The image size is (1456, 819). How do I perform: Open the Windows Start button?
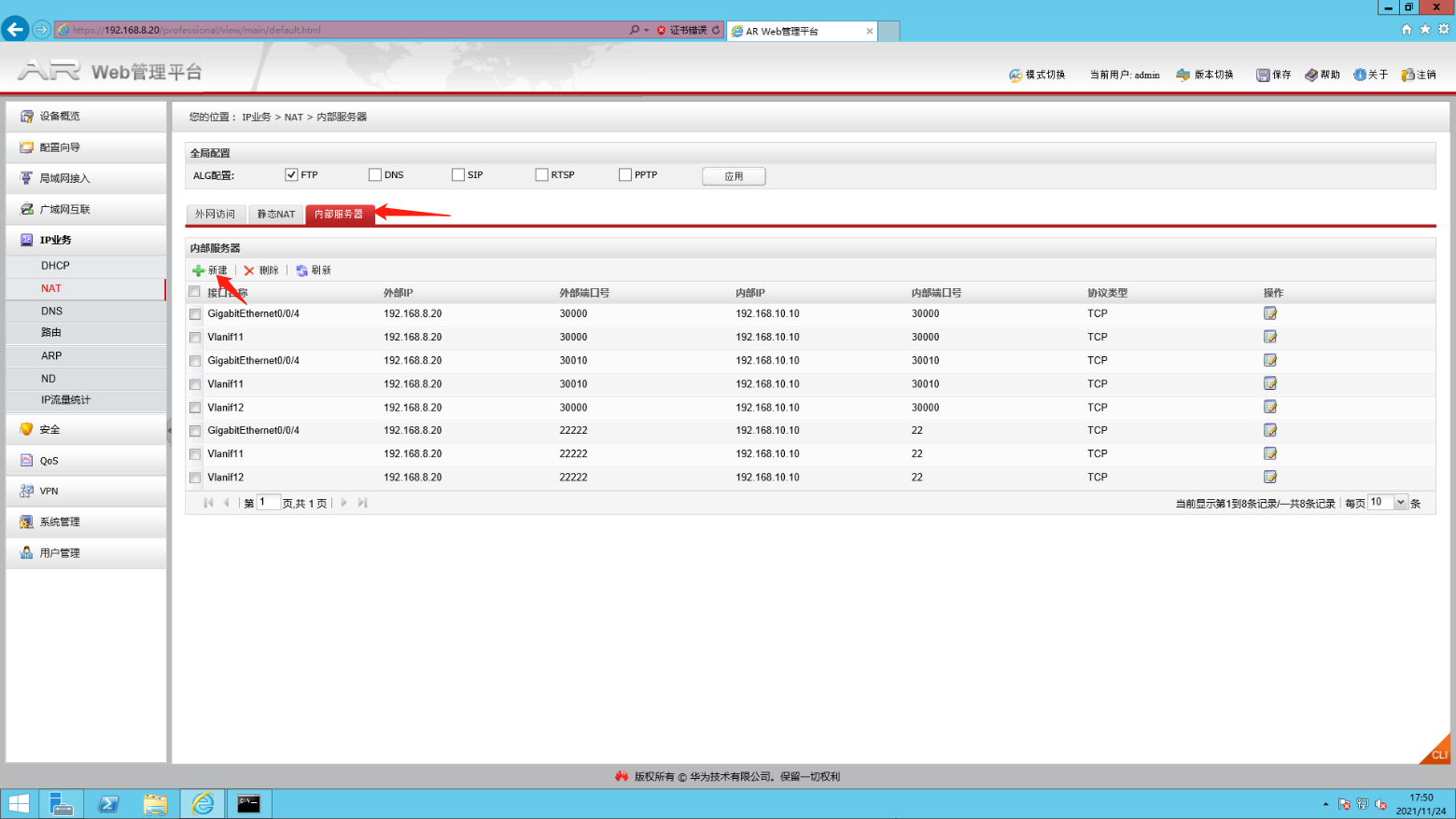pos(19,803)
